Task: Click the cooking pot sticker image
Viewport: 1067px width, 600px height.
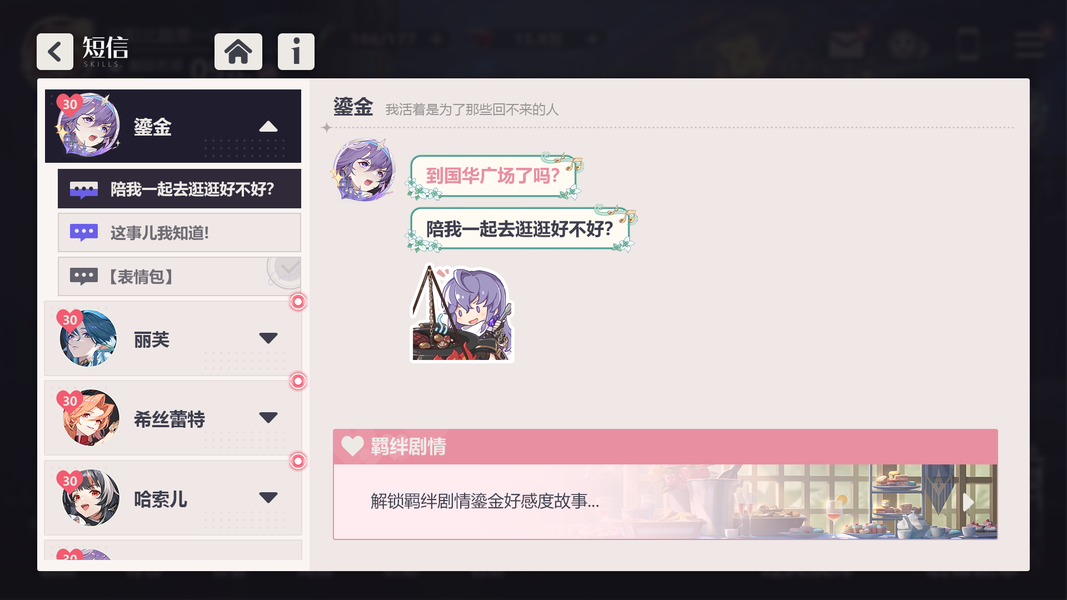Action: pyautogui.click(x=462, y=314)
